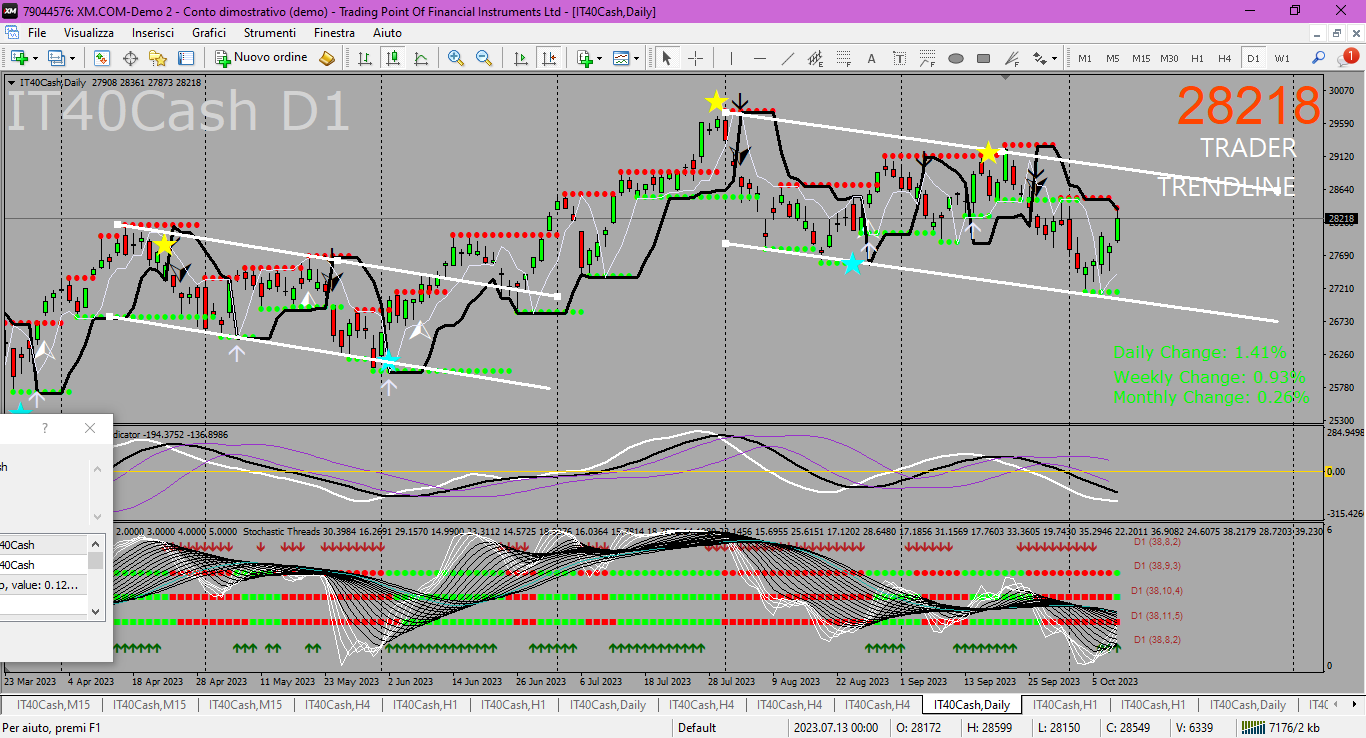Pick the trendline drawing tool
This screenshot has width=1366, height=738.
[x=788, y=58]
